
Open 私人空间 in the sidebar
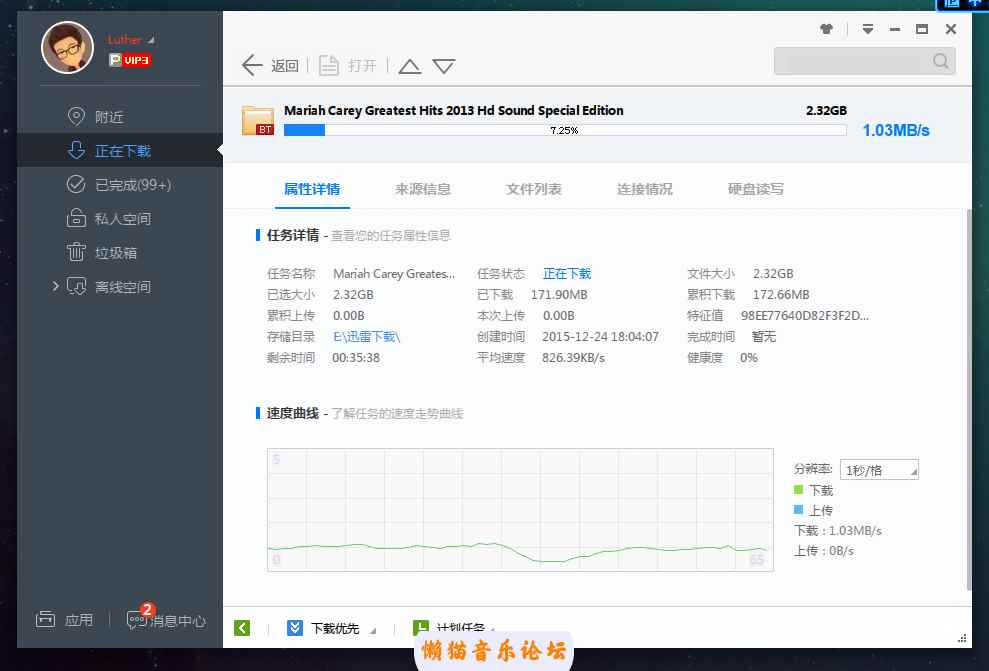coord(120,219)
